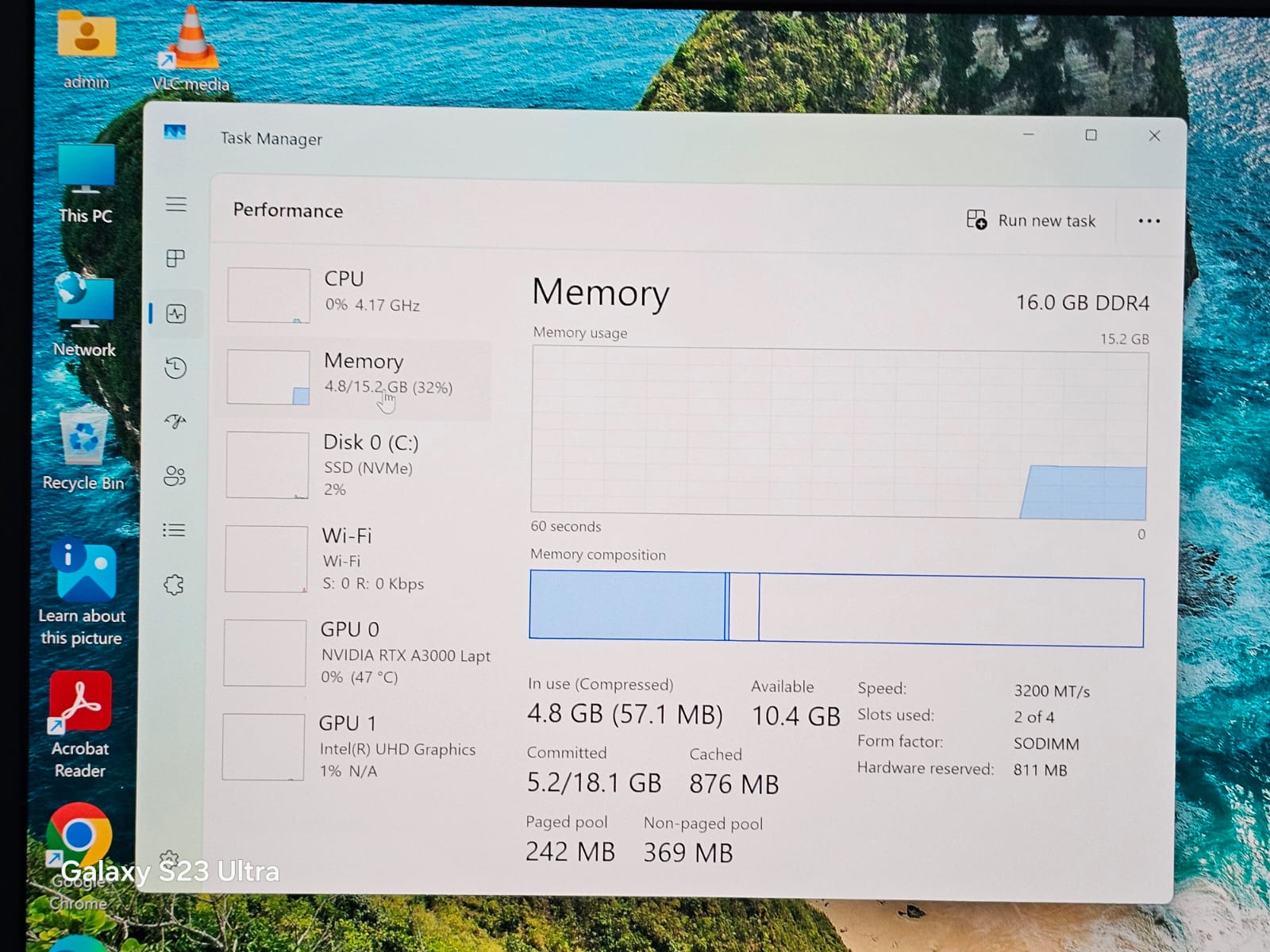Open the Recycle Bin desktop icon

(83, 449)
